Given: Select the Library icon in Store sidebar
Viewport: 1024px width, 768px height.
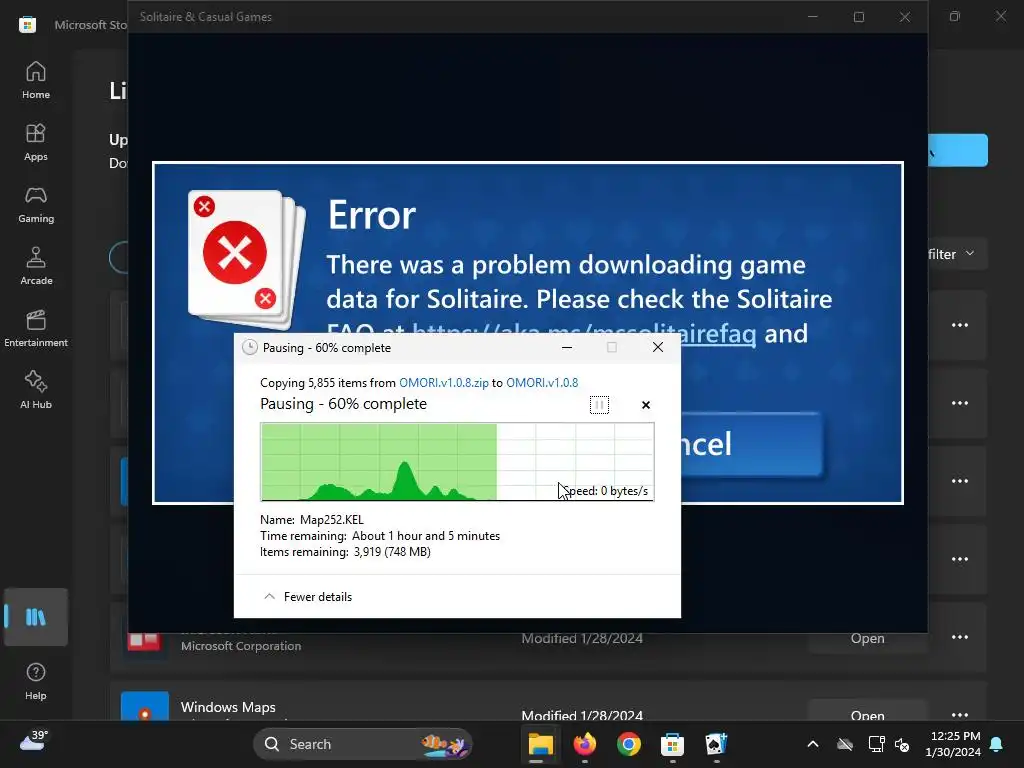Looking at the screenshot, I should pyautogui.click(x=36, y=617).
